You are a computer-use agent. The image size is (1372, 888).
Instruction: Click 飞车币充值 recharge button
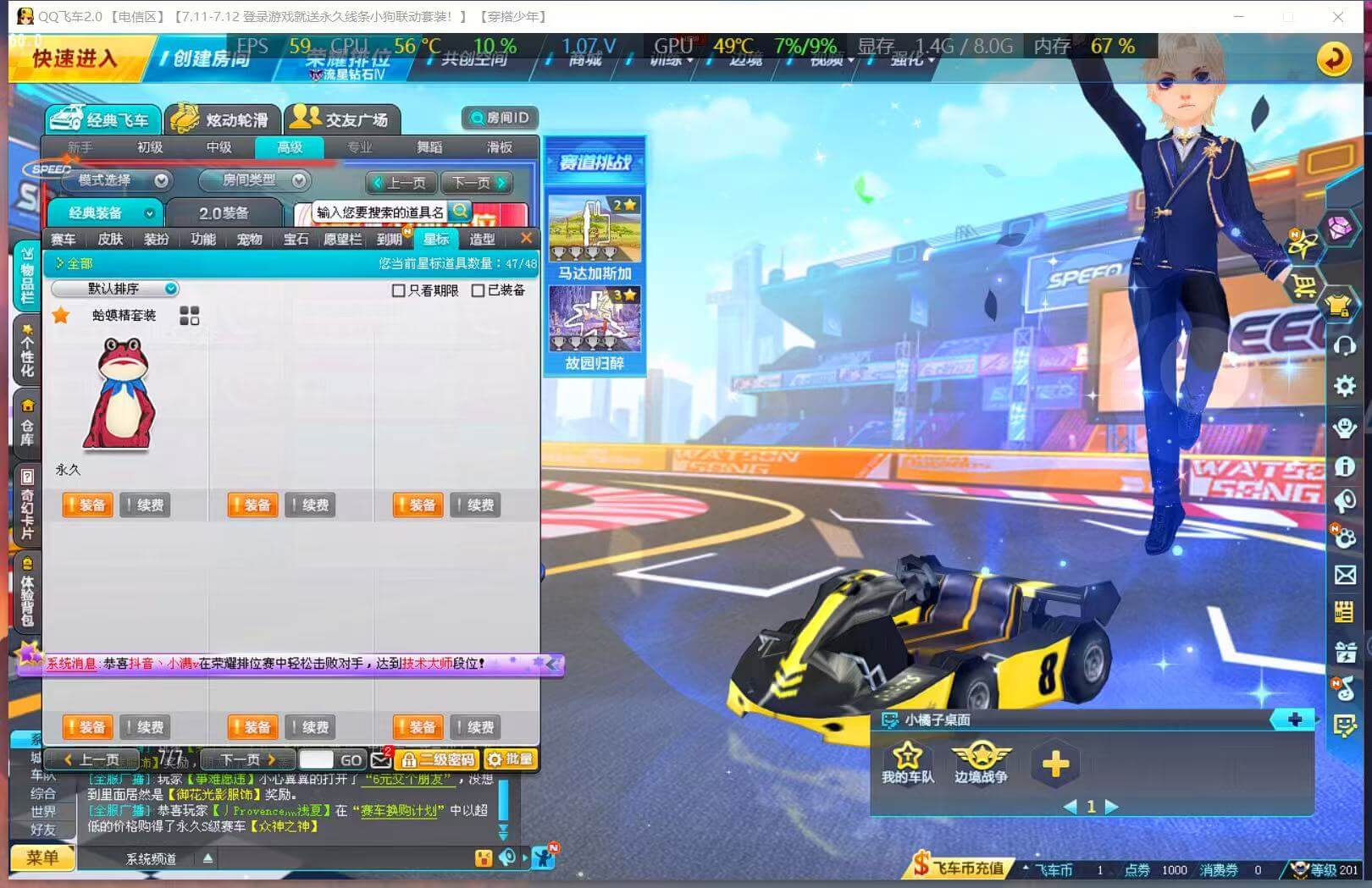click(958, 867)
